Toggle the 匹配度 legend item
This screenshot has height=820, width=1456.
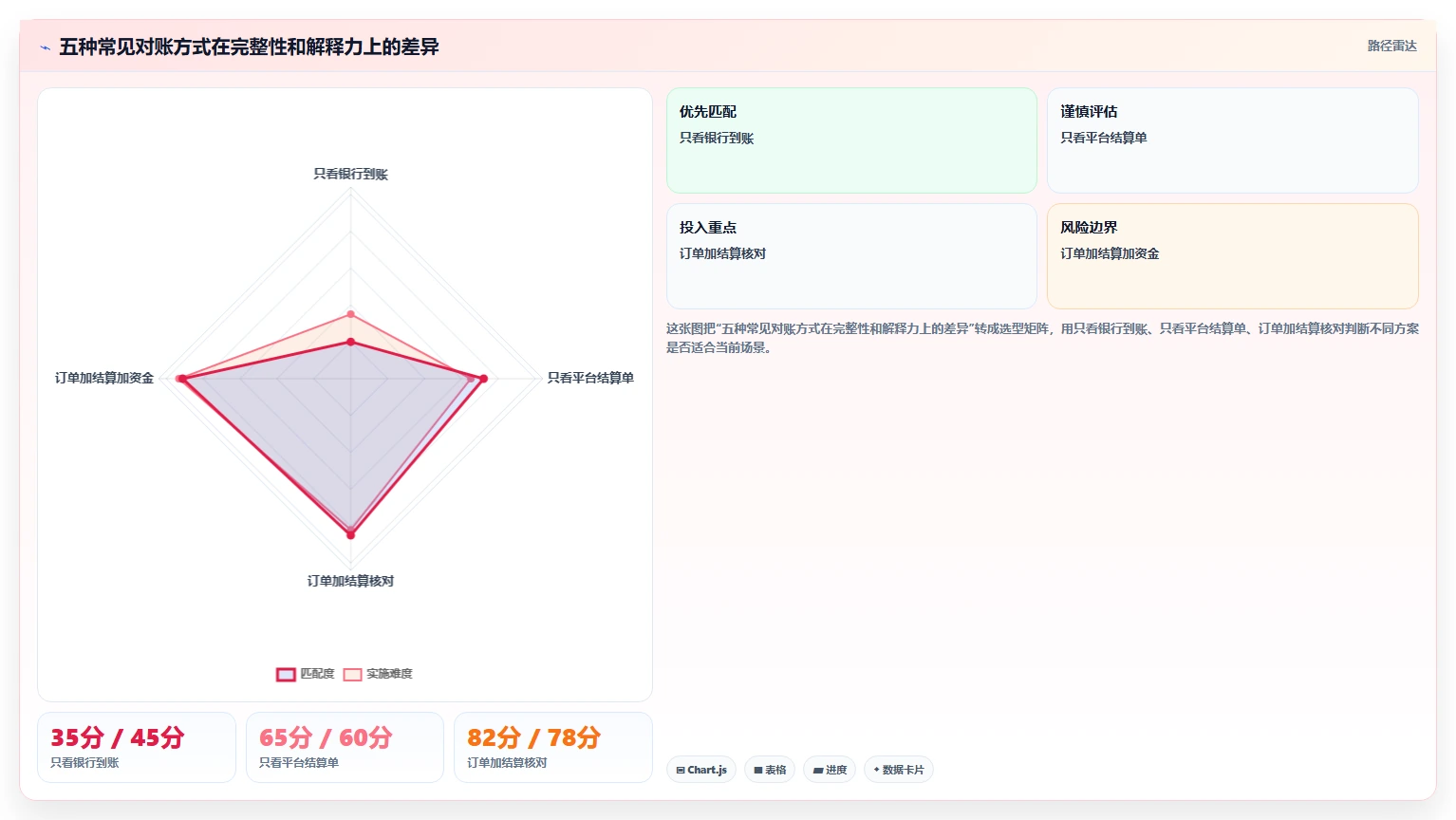pyautogui.click(x=306, y=674)
